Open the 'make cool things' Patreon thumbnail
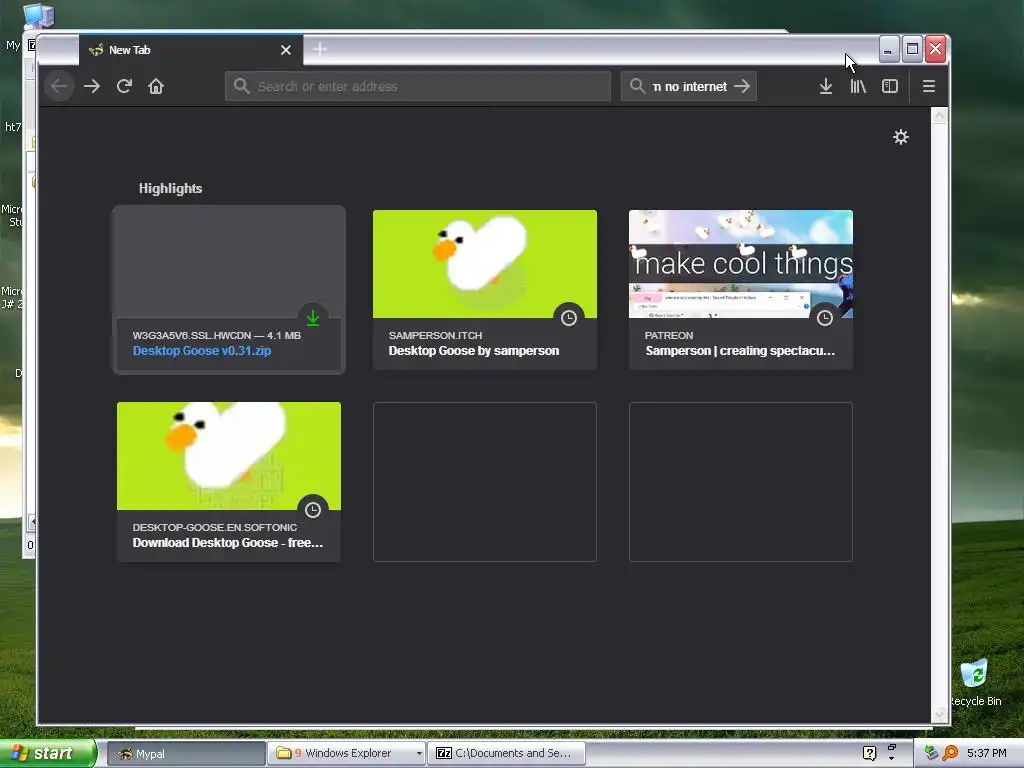The width and height of the screenshot is (1024, 768). coord(741,264)
